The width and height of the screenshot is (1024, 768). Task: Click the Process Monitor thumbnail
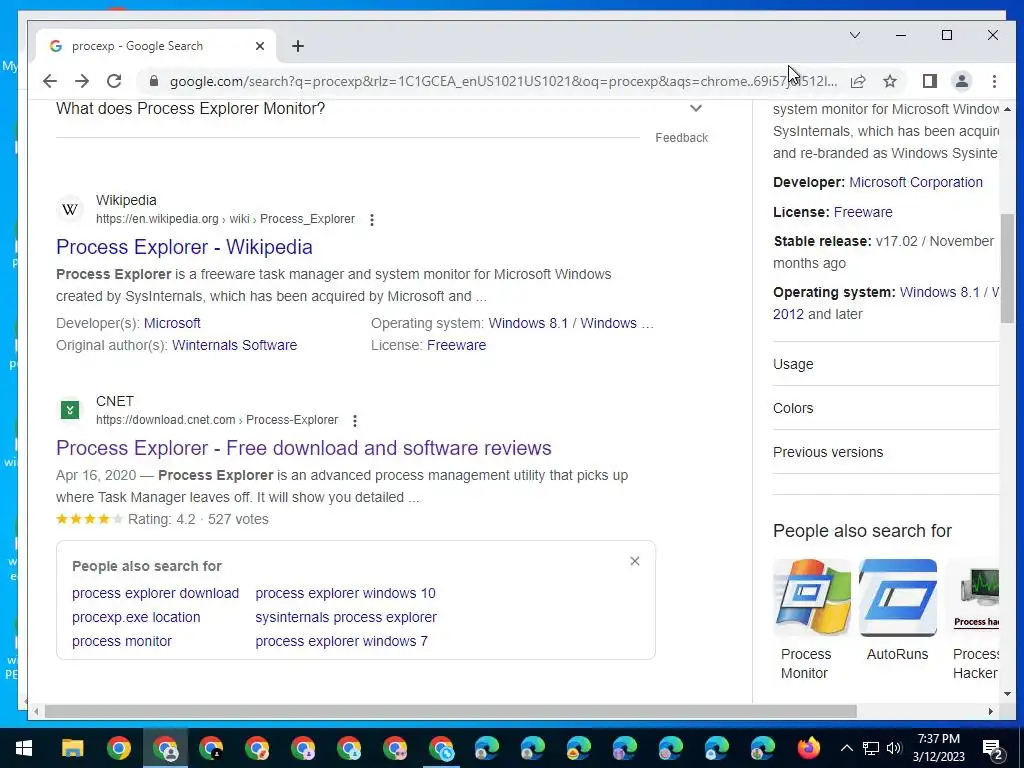point(812,598)
